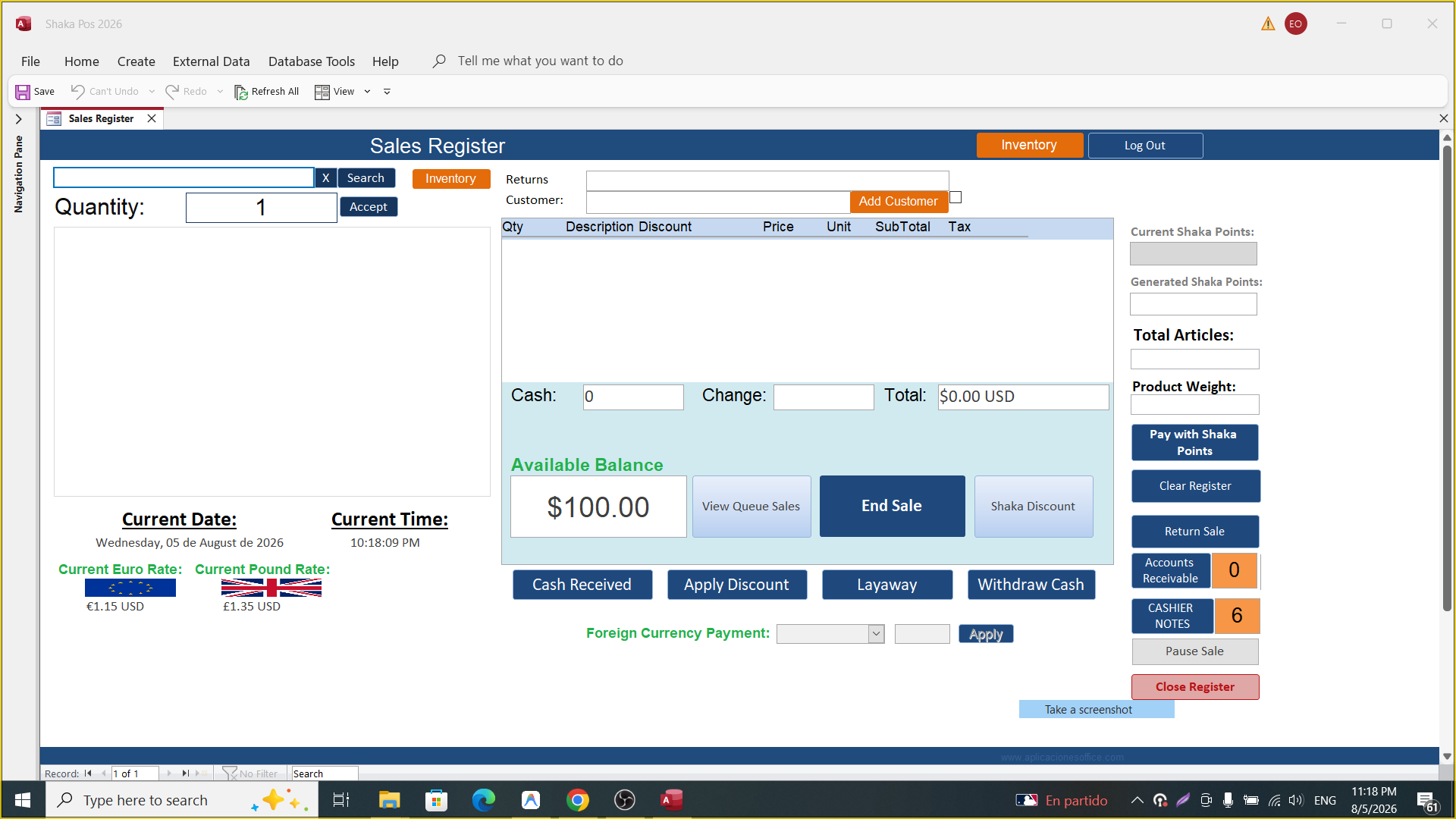Go to last record navigation icon
This screenshot has height=819, width=1456.
pos(185,773)
